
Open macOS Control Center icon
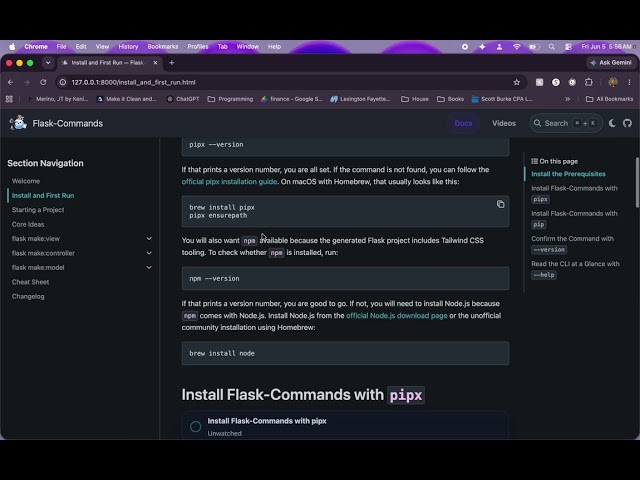click(568, 47)
